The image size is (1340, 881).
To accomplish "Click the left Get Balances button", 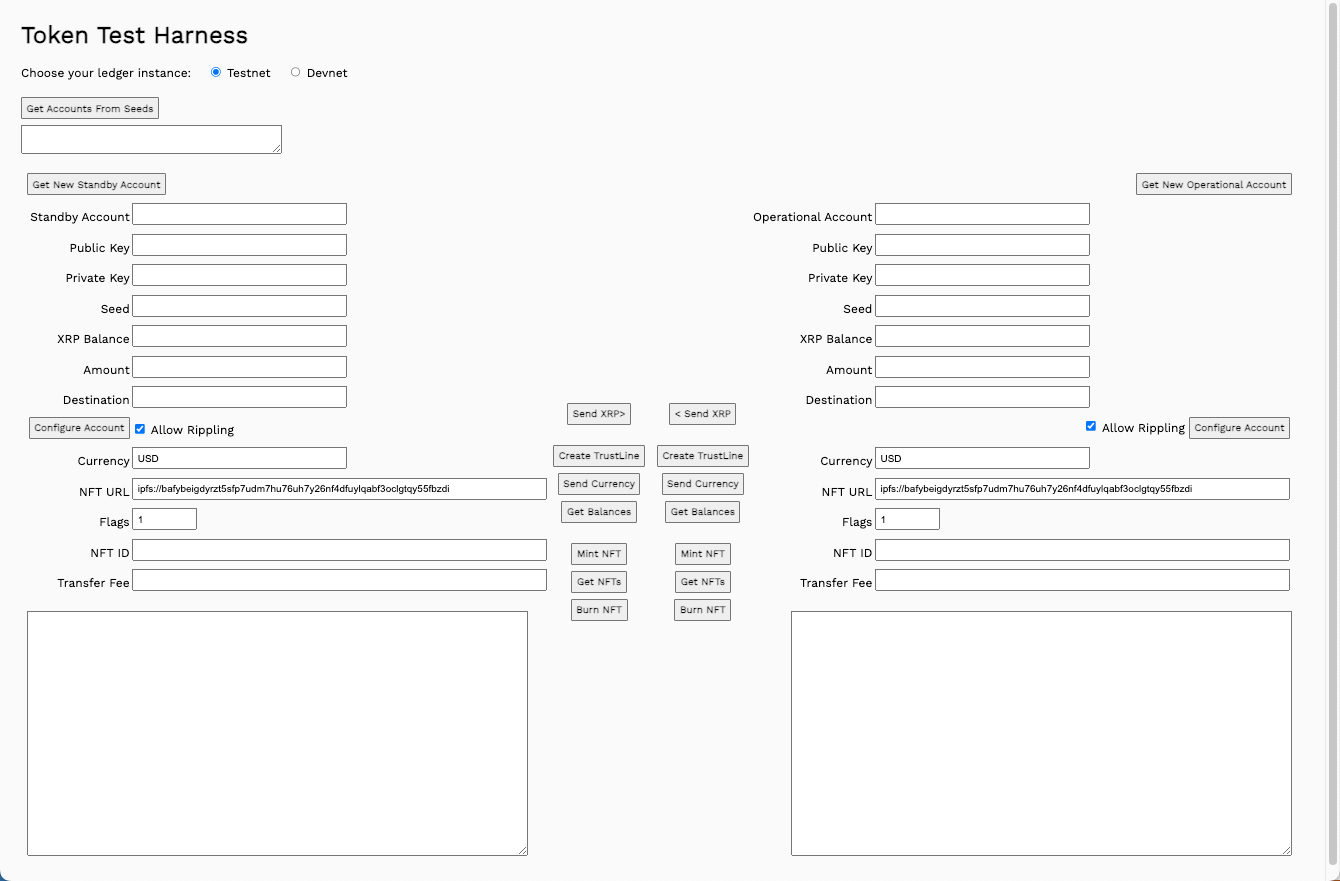I will [x=599, y=512].
